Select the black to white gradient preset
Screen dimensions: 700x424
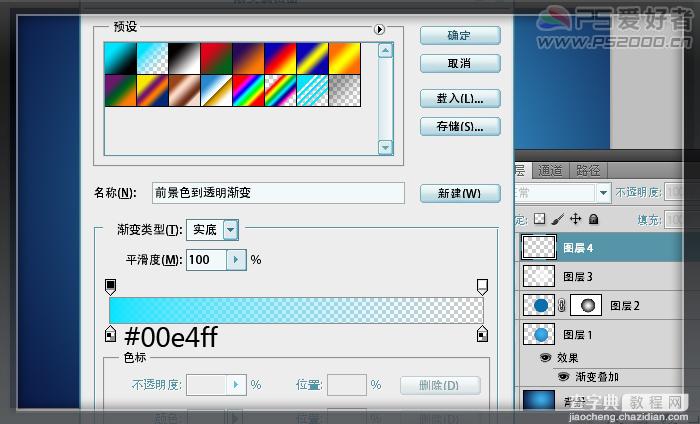pyautogui.click(x=185, y=58)
